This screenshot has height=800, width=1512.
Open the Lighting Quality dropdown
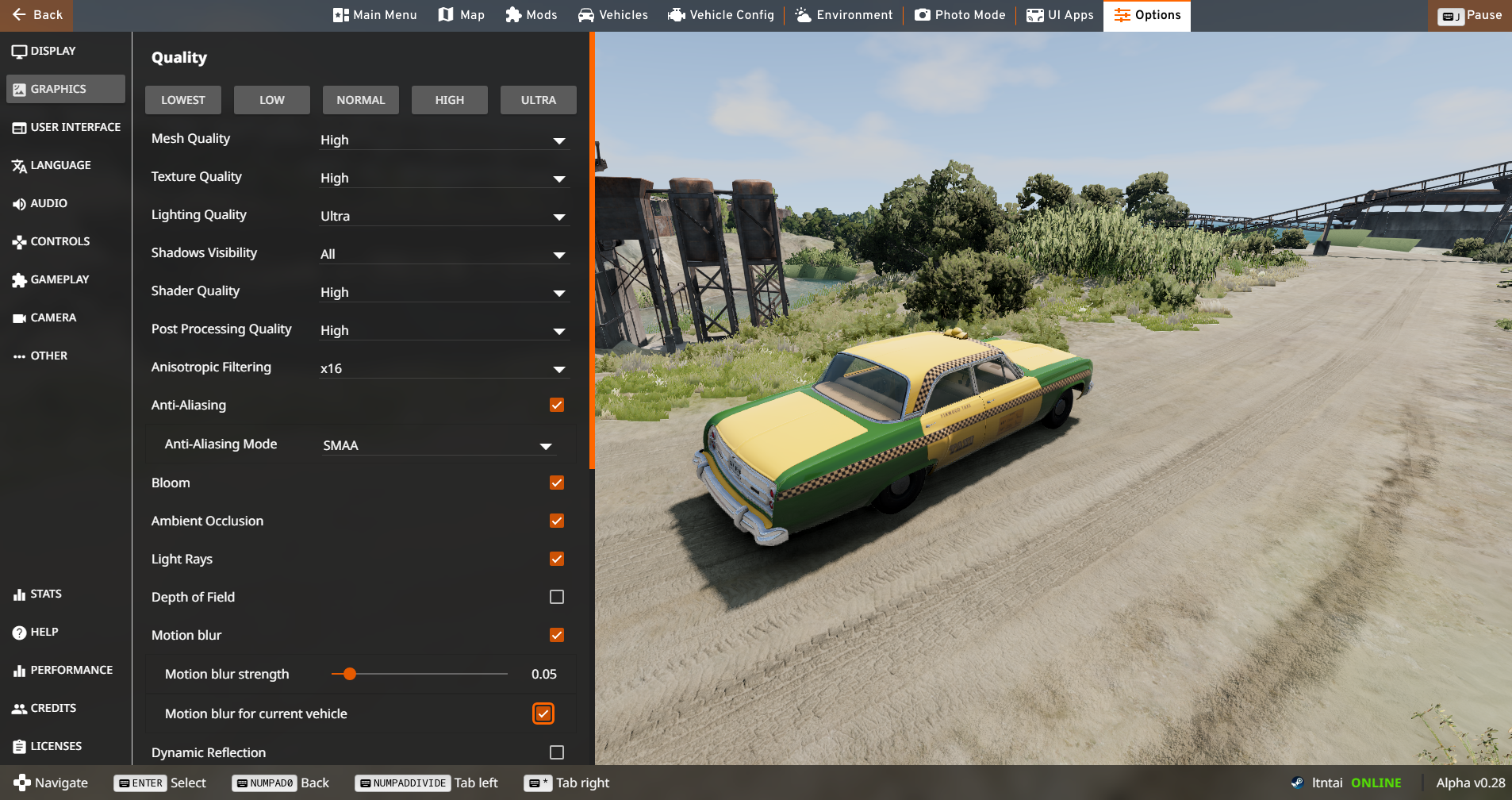(444, 216)
